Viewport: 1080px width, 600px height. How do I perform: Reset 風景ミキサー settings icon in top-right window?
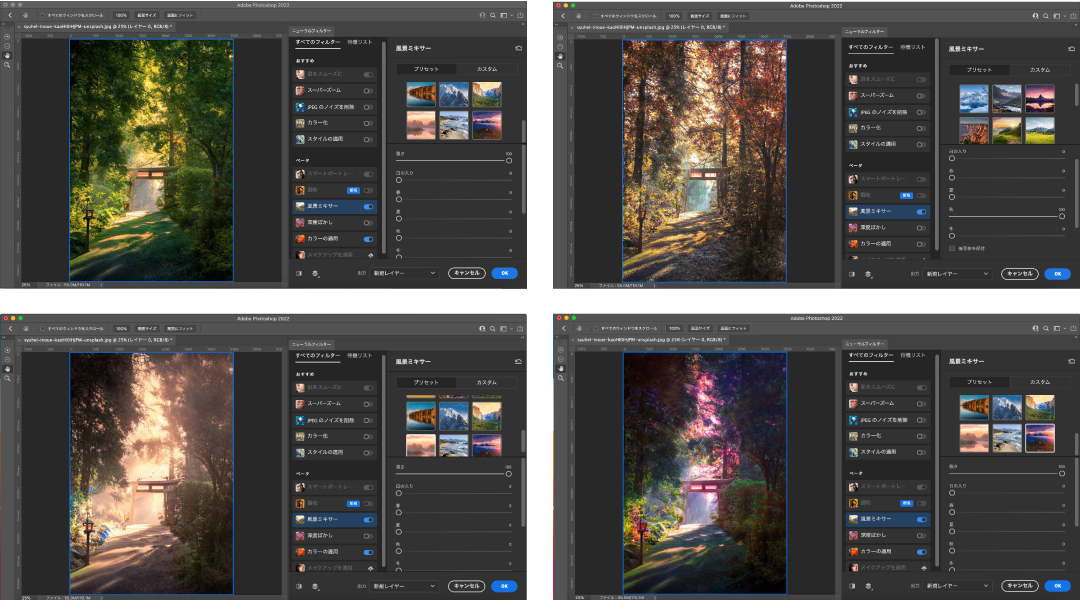pyautogui.click(x=1071, y=49)
